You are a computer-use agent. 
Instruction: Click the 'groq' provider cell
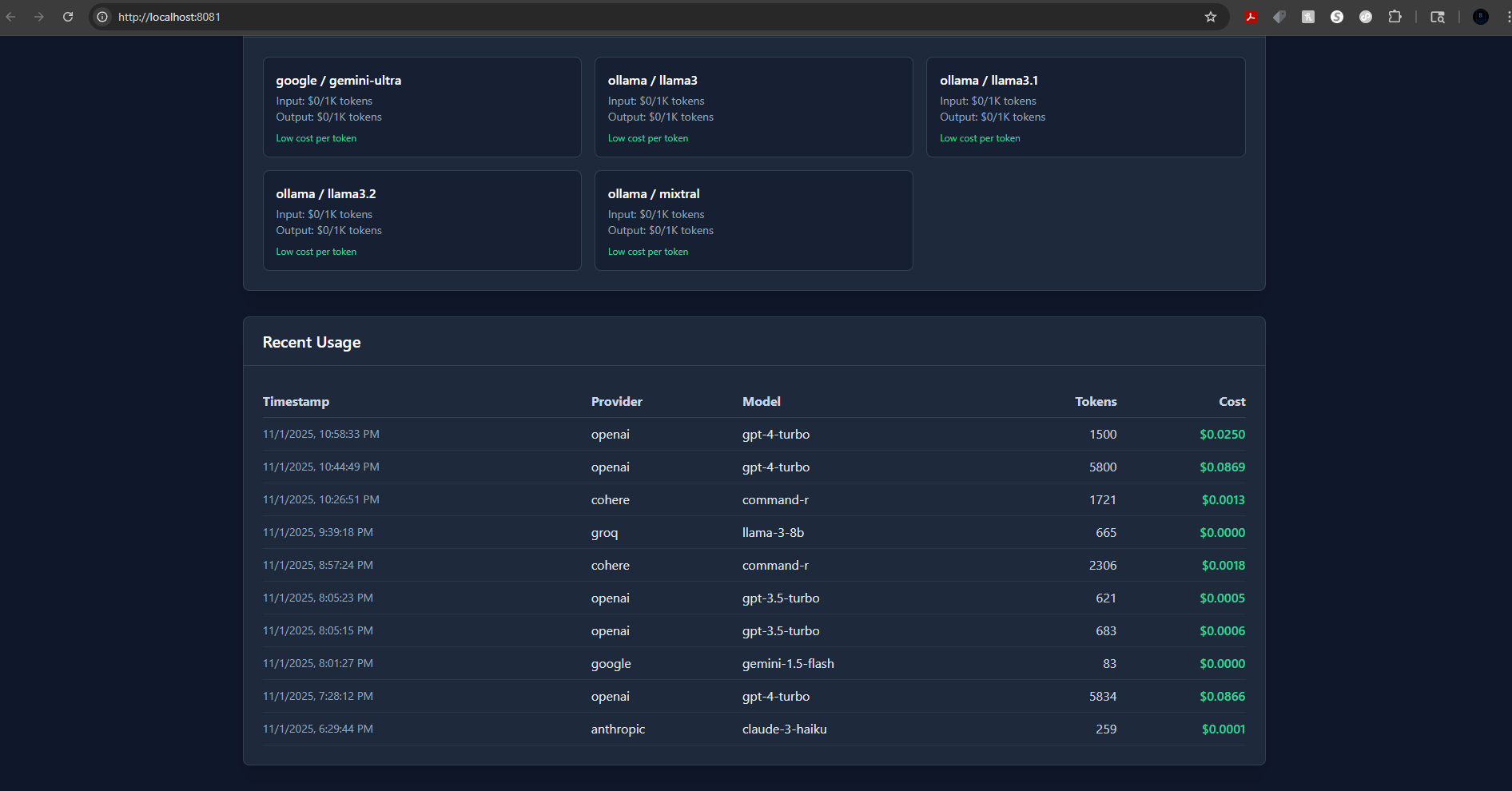point(605,533)
